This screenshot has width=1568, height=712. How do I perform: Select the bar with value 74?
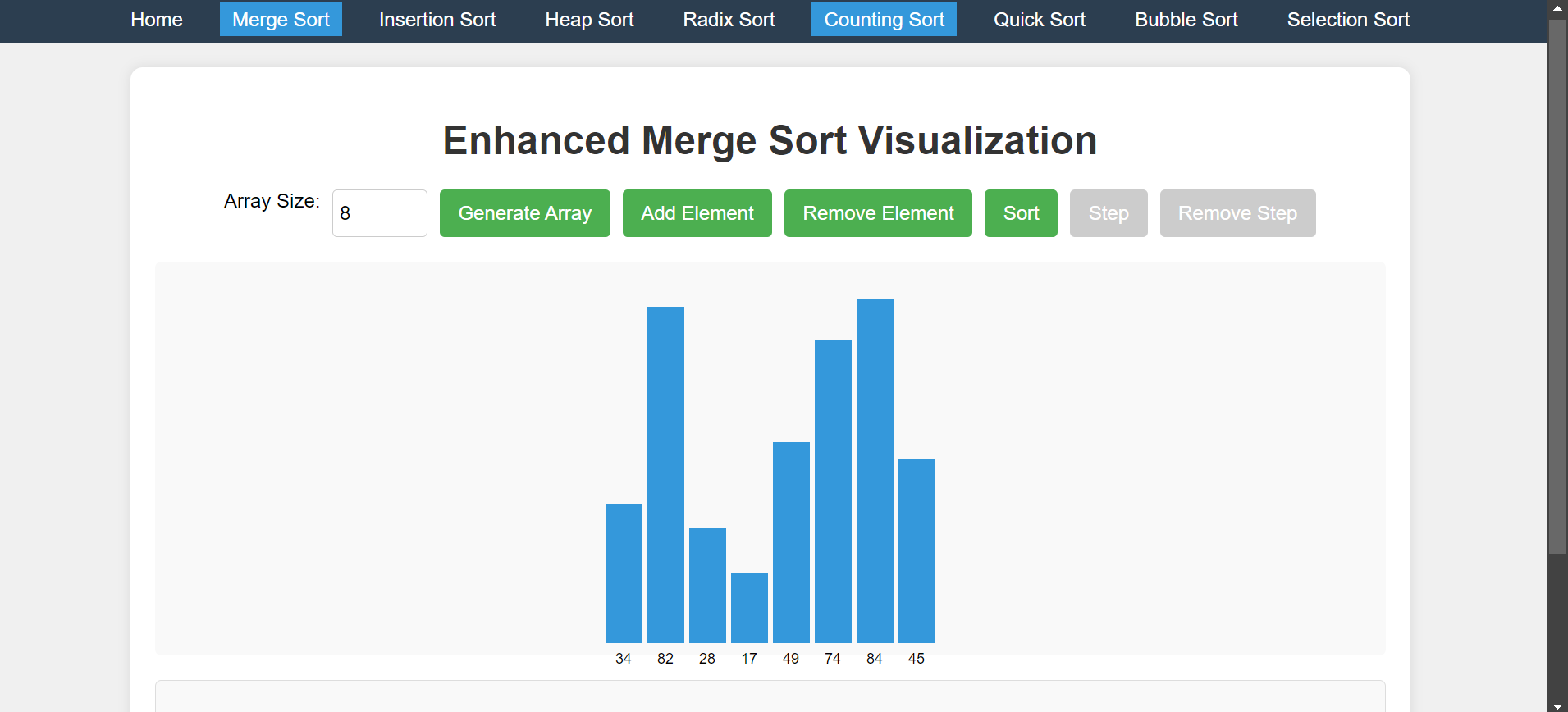tap(833, 491)
